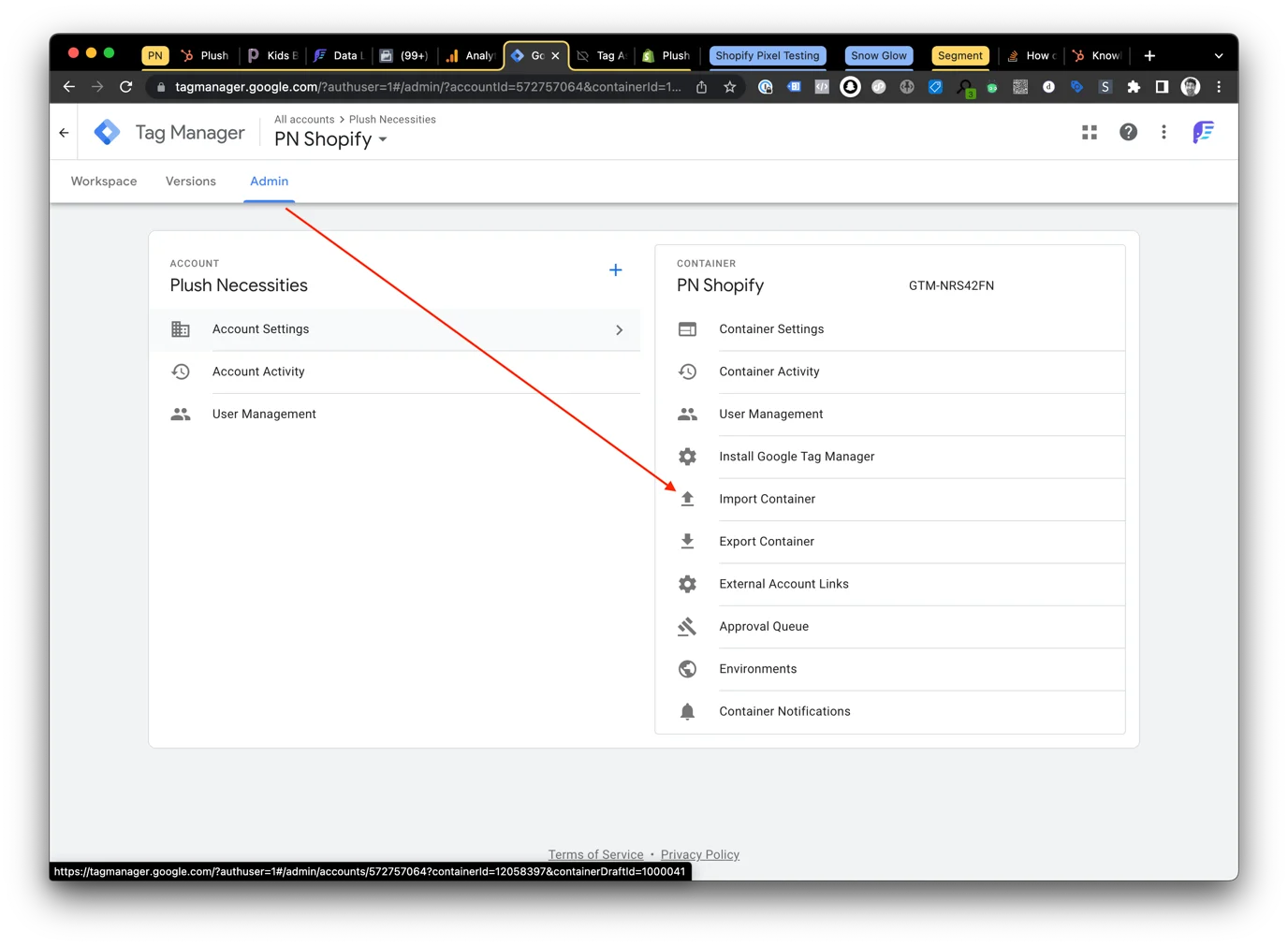Close the active Google Tag Manager tab
The width and height of the screenshot is (1288, 946).
coord(555,56)
